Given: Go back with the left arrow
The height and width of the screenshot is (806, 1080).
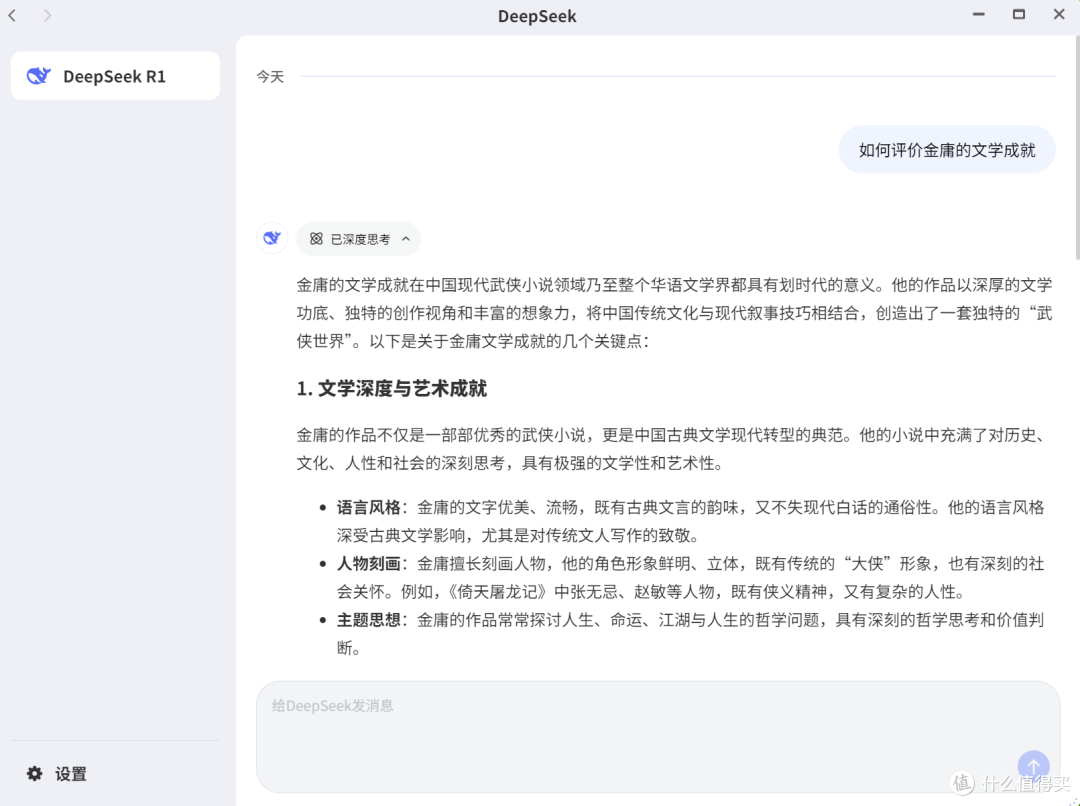Looking at the screenshot, I should click(12, 15).
